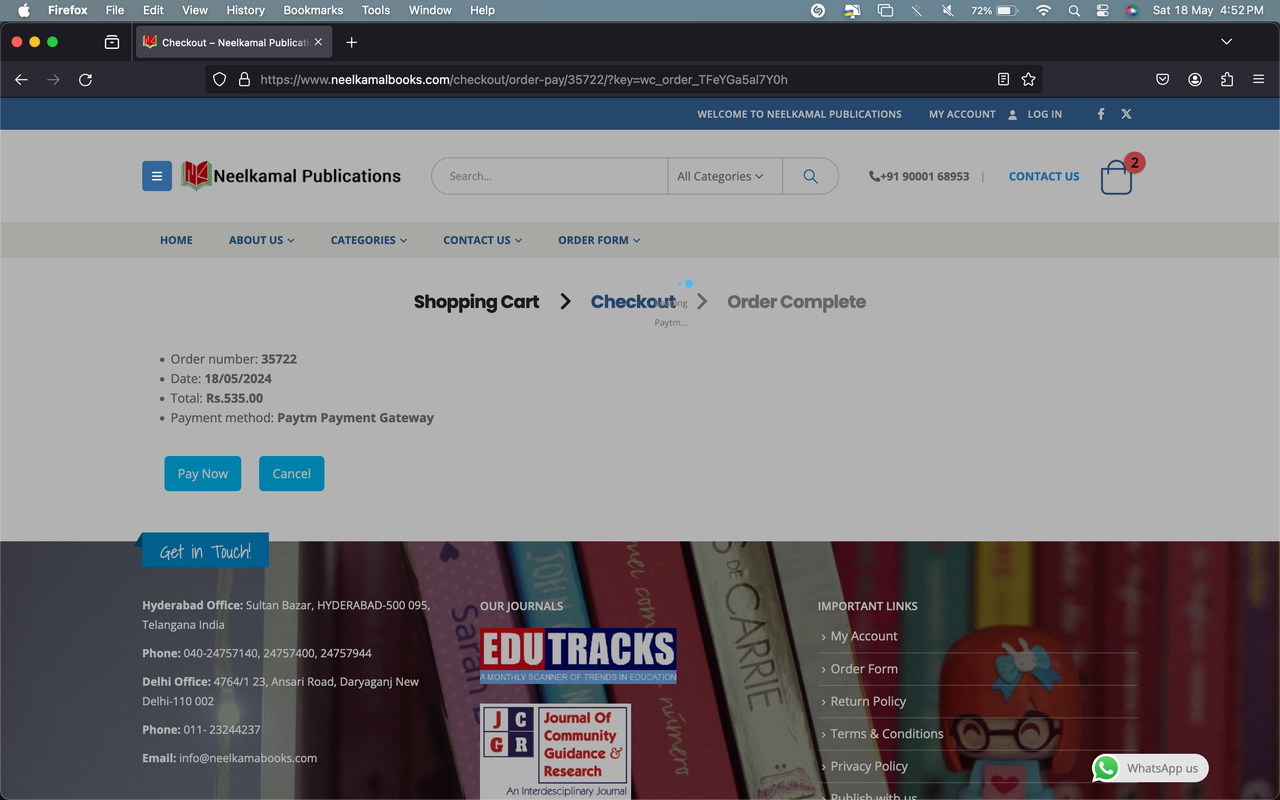This screenshot has width=1280, height=800.
Task: Open the MY ACCOUNT link
Action: point(962,114)
